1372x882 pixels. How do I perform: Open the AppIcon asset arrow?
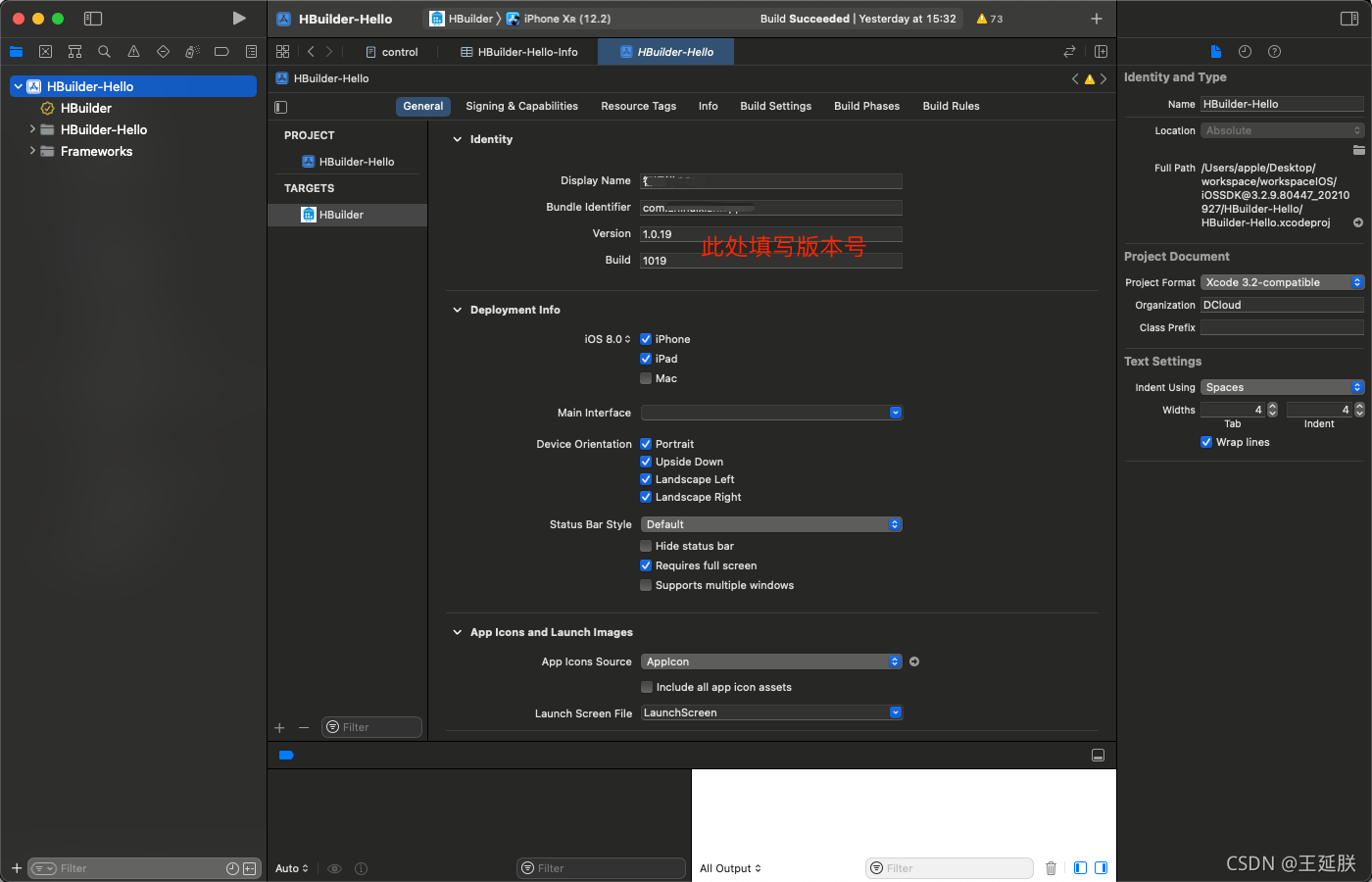(914, 661)
